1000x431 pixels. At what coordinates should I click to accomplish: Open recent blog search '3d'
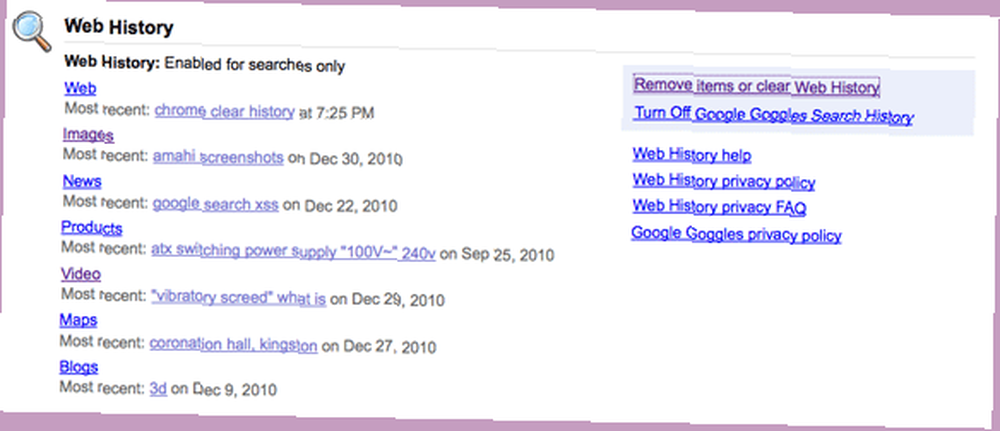(158, 388)
